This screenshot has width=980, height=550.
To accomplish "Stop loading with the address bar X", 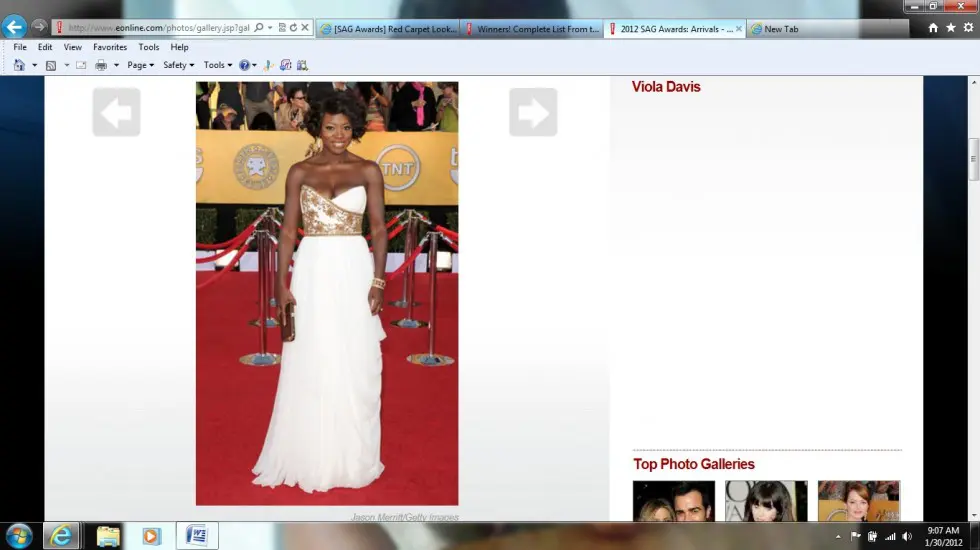I will tap(305, 28).
